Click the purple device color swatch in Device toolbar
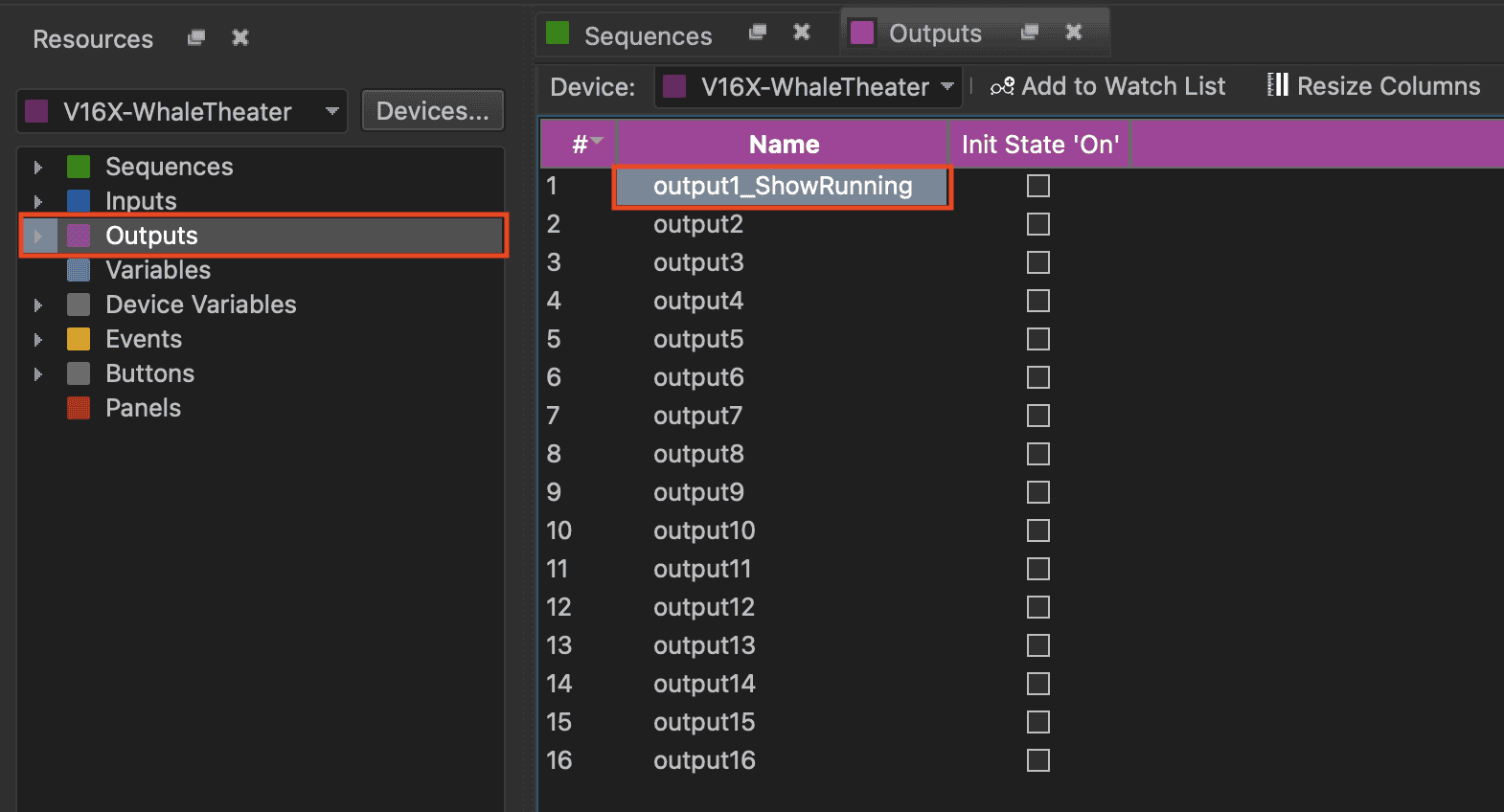Image resolution: width=1504 pixels, height=812 pixels. [x=674, y=87]
